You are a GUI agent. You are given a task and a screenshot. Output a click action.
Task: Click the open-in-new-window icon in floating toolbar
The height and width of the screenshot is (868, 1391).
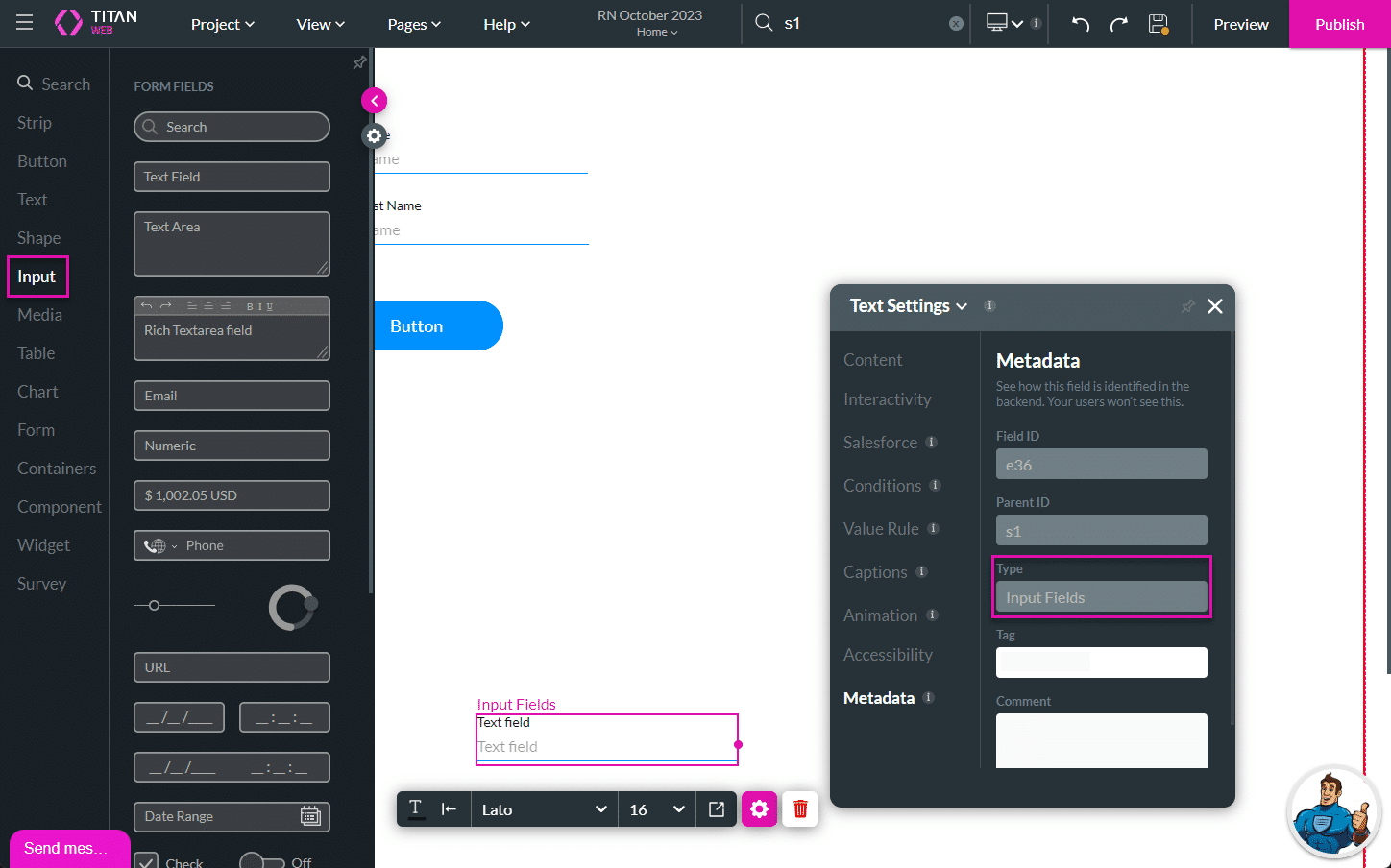[717, 809]
